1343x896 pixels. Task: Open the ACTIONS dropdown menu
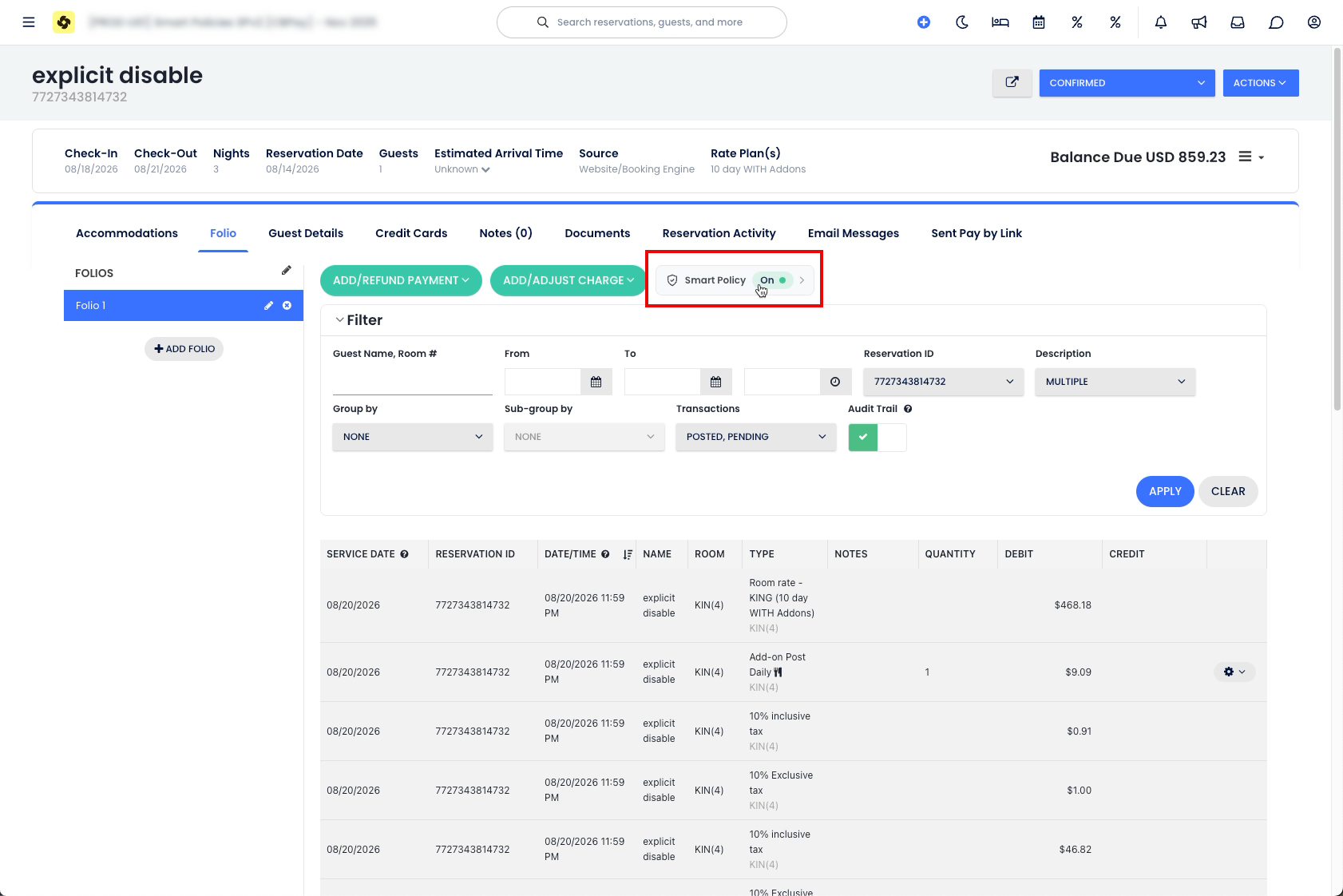(x=1261, y=83)
